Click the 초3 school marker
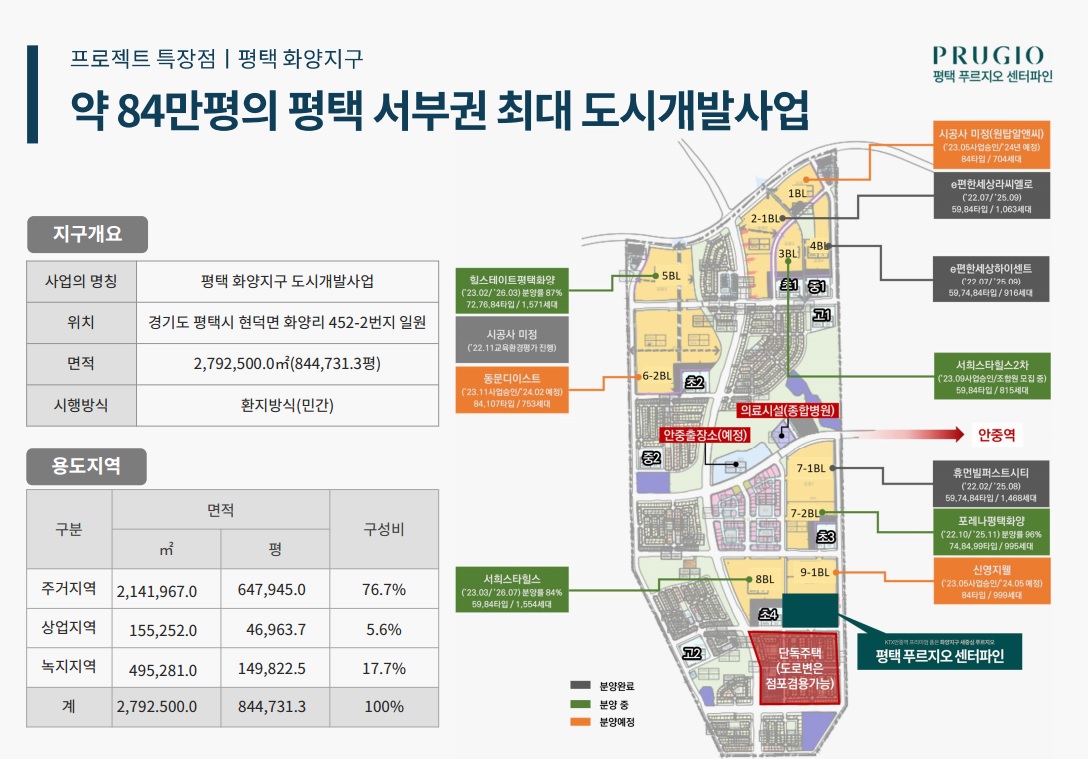The width and height of the screenshot is (1088, 759). 826,536
